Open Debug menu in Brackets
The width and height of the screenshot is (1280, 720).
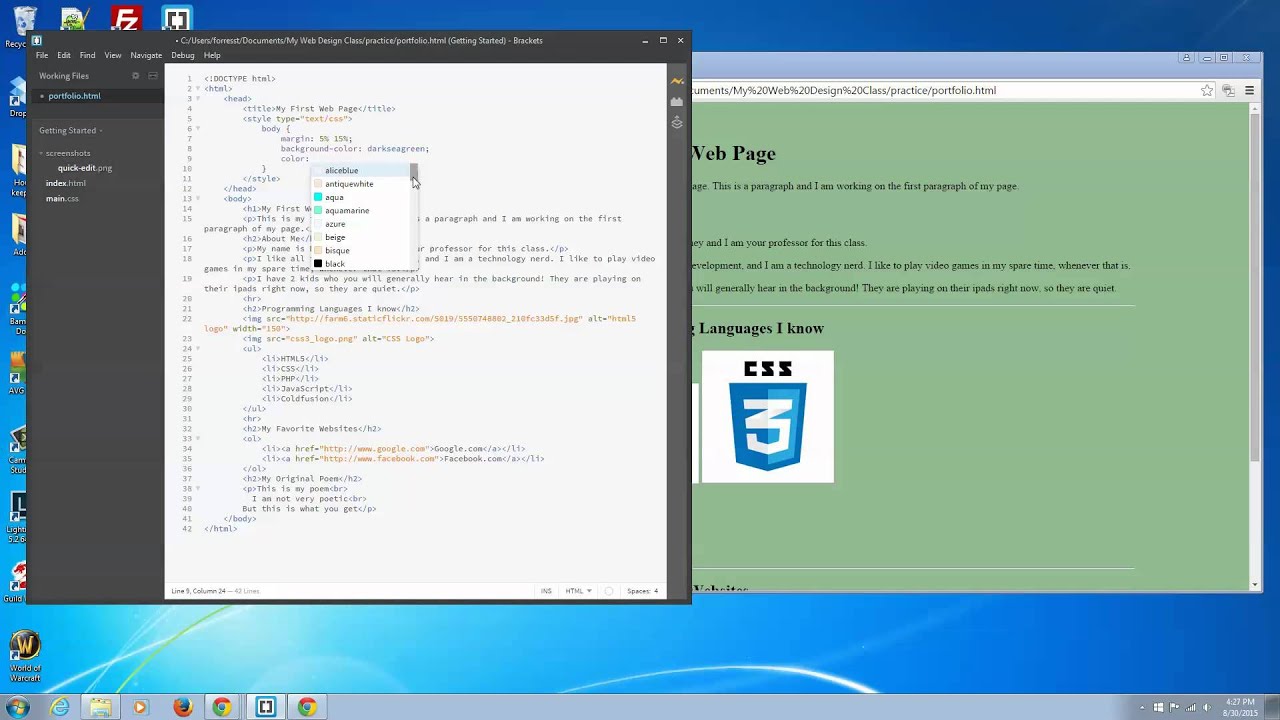[183, 55]
